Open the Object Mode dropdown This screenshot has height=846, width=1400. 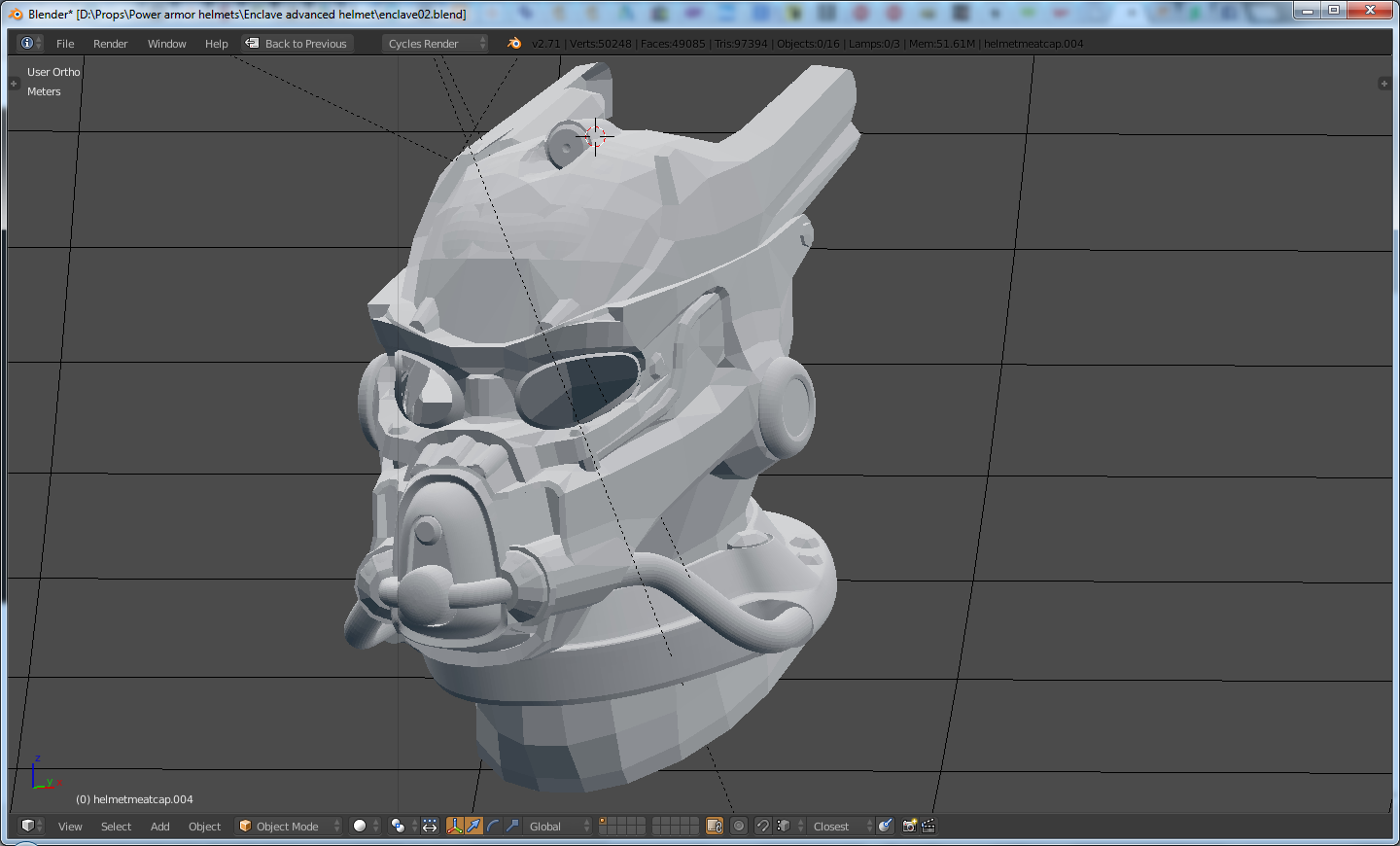(289, 827)
